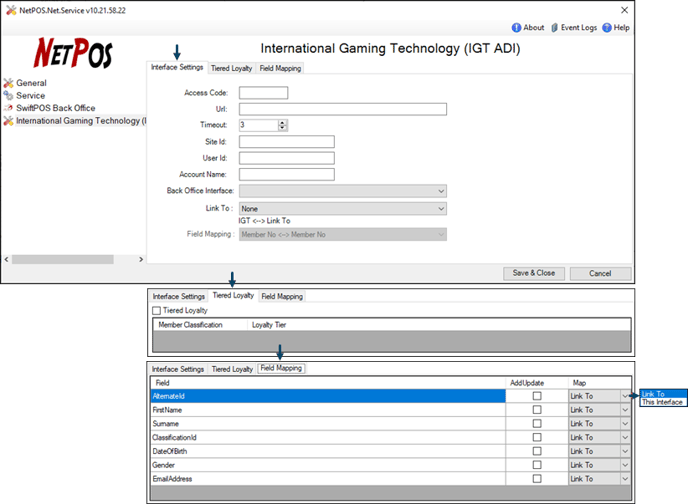Expand Map dropdown for EmailAddress row
The image size is (688, 504).
pyautogui.click(x=625, y=479)
